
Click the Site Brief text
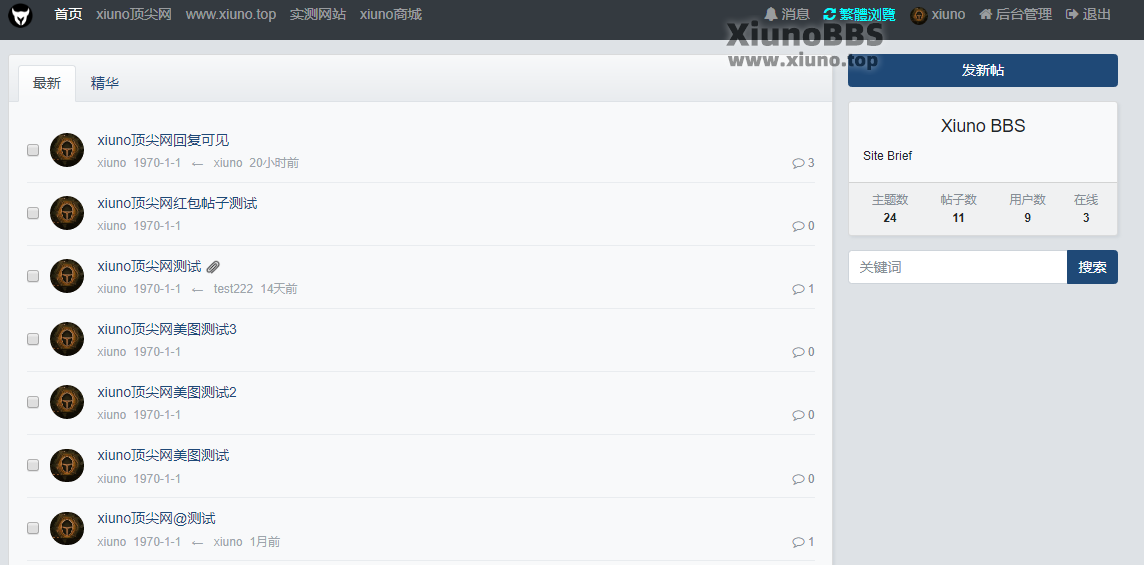tap(887, 155)
